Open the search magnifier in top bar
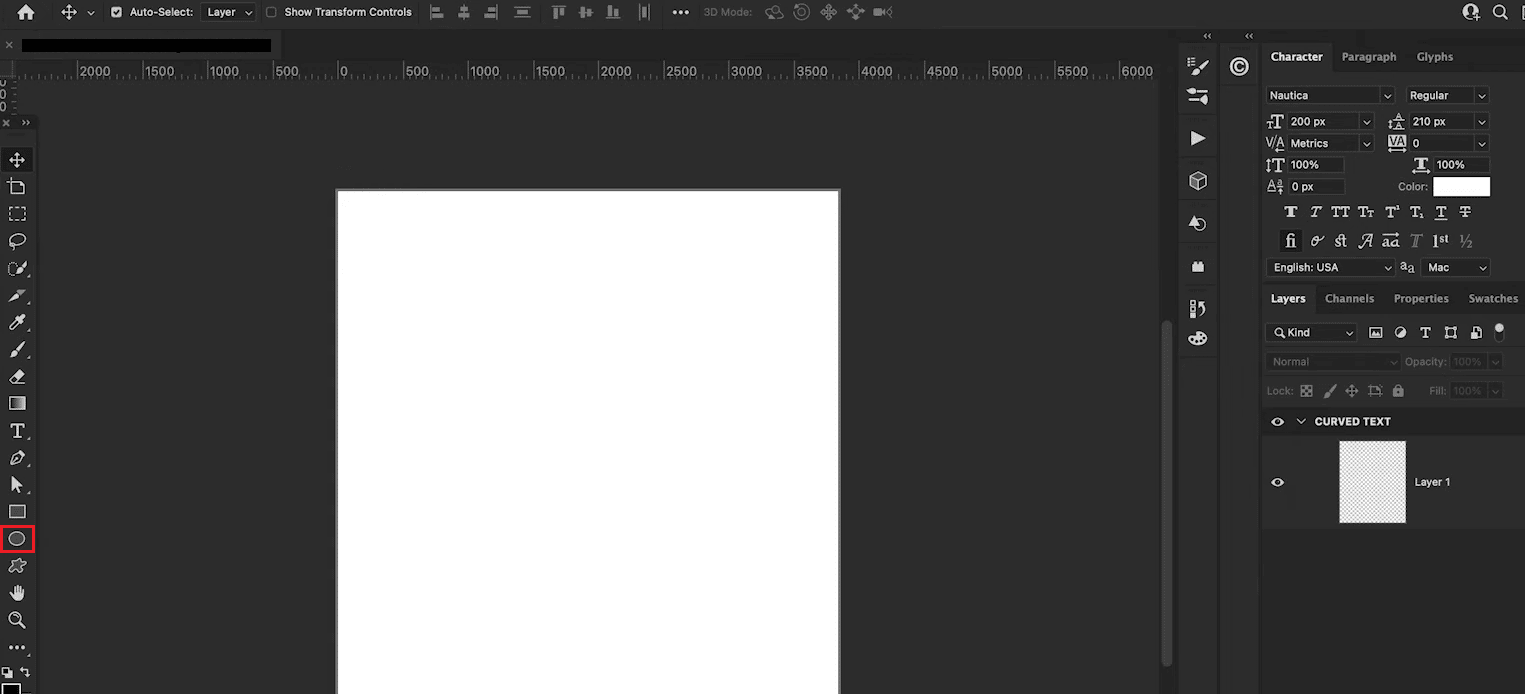This screenshot has width=1525, height=694. click(1500, 12)
